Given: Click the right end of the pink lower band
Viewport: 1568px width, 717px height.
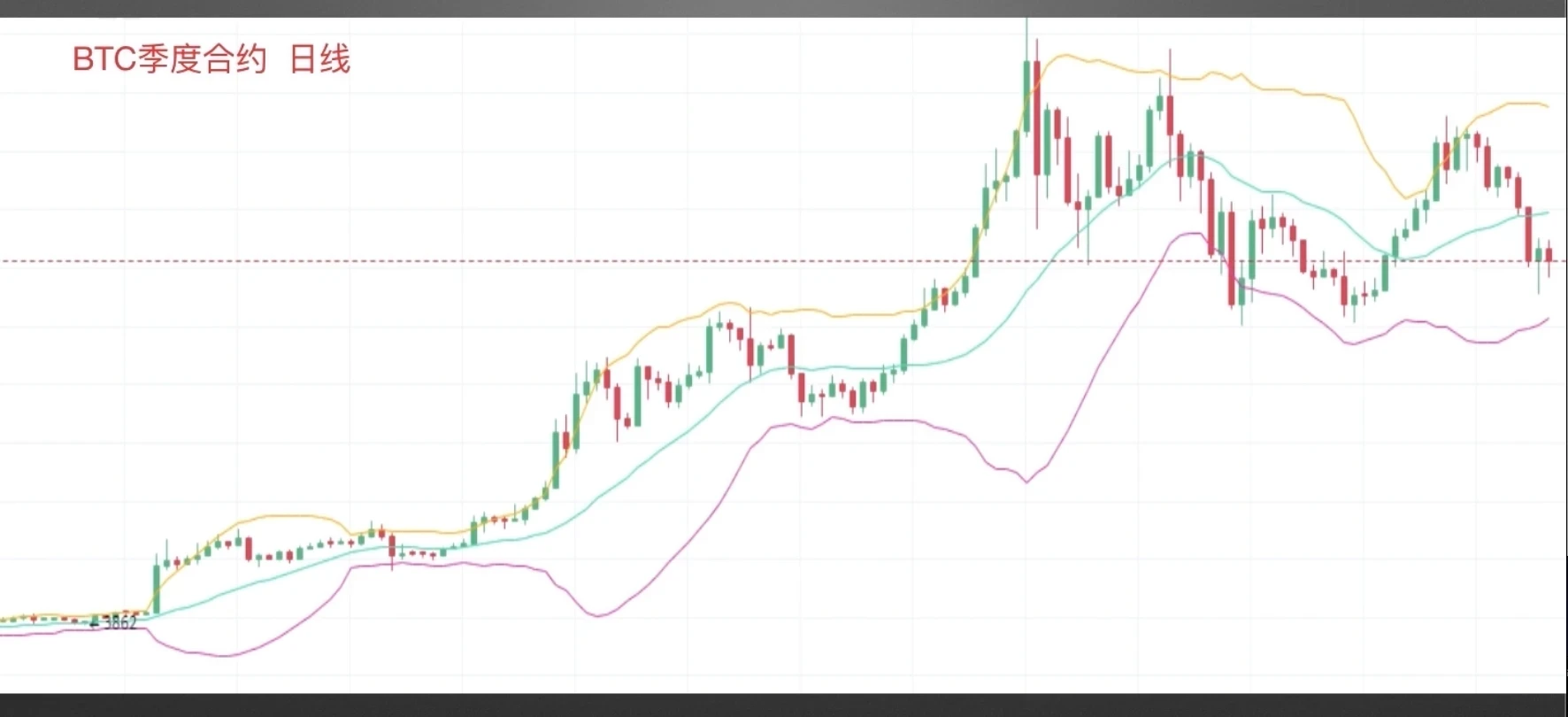Looking at the screenshot, I should coord(1548,319).
